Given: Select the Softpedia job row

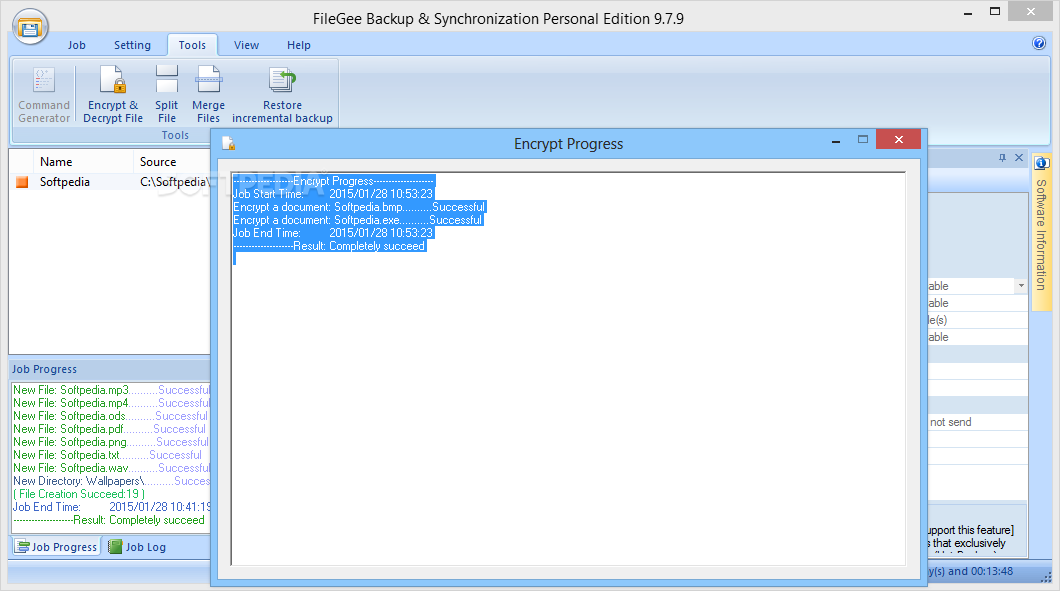Looking at the screenshot, I should click(x=110, y=182).
